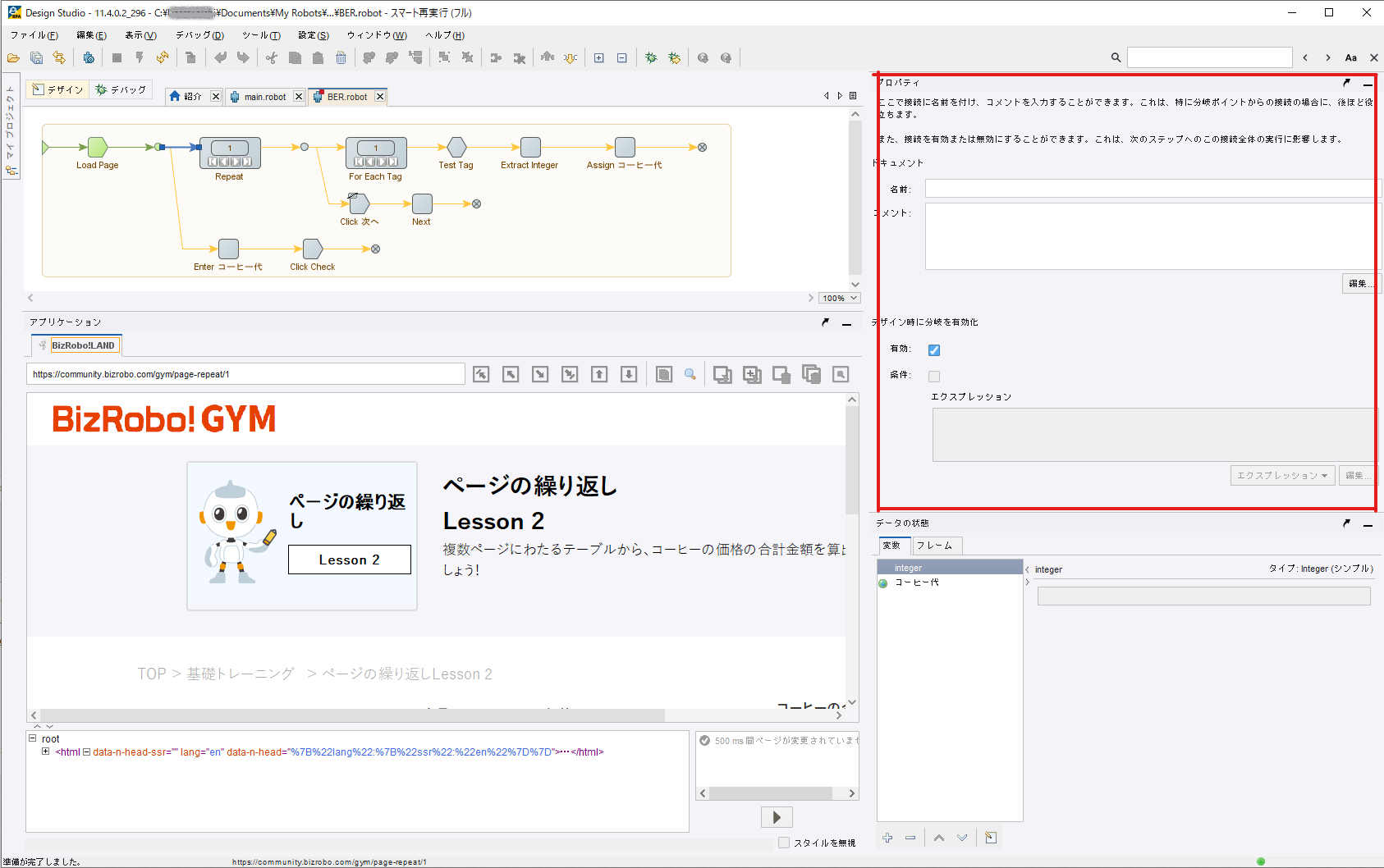Add a variable with the plus icon

(887, 838)
